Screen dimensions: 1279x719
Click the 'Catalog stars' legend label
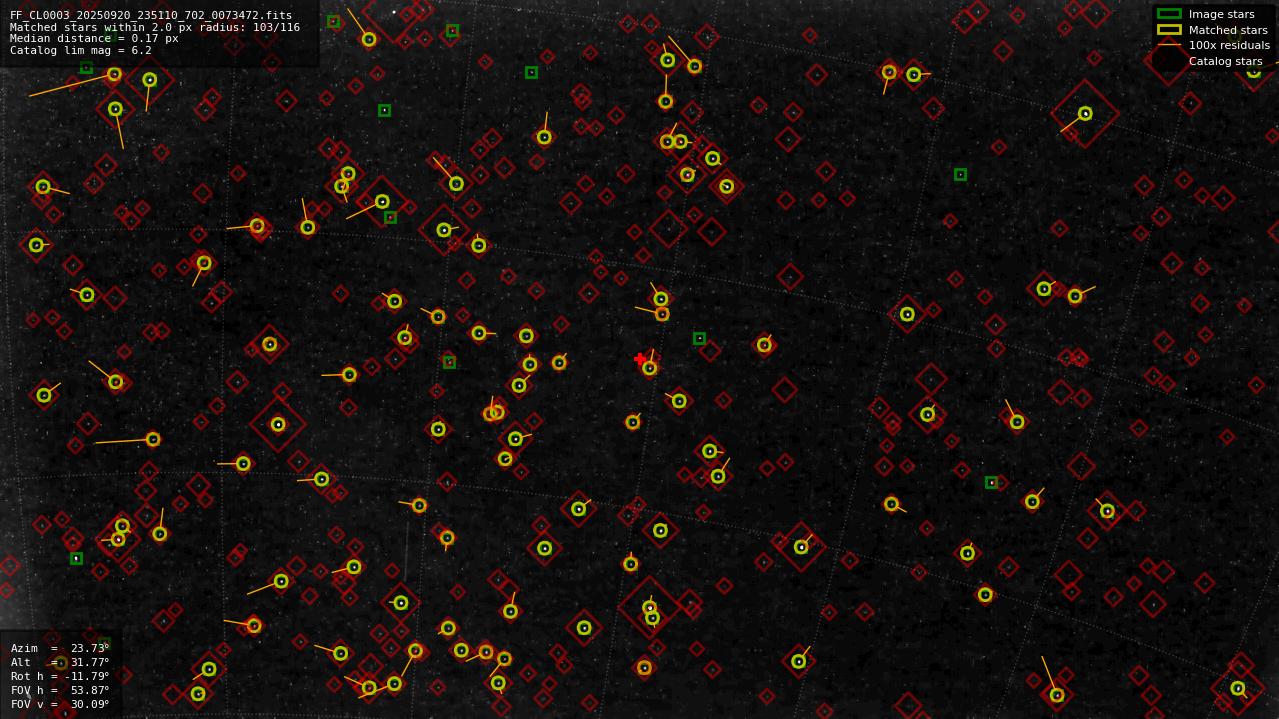(x=1225, y=61)
